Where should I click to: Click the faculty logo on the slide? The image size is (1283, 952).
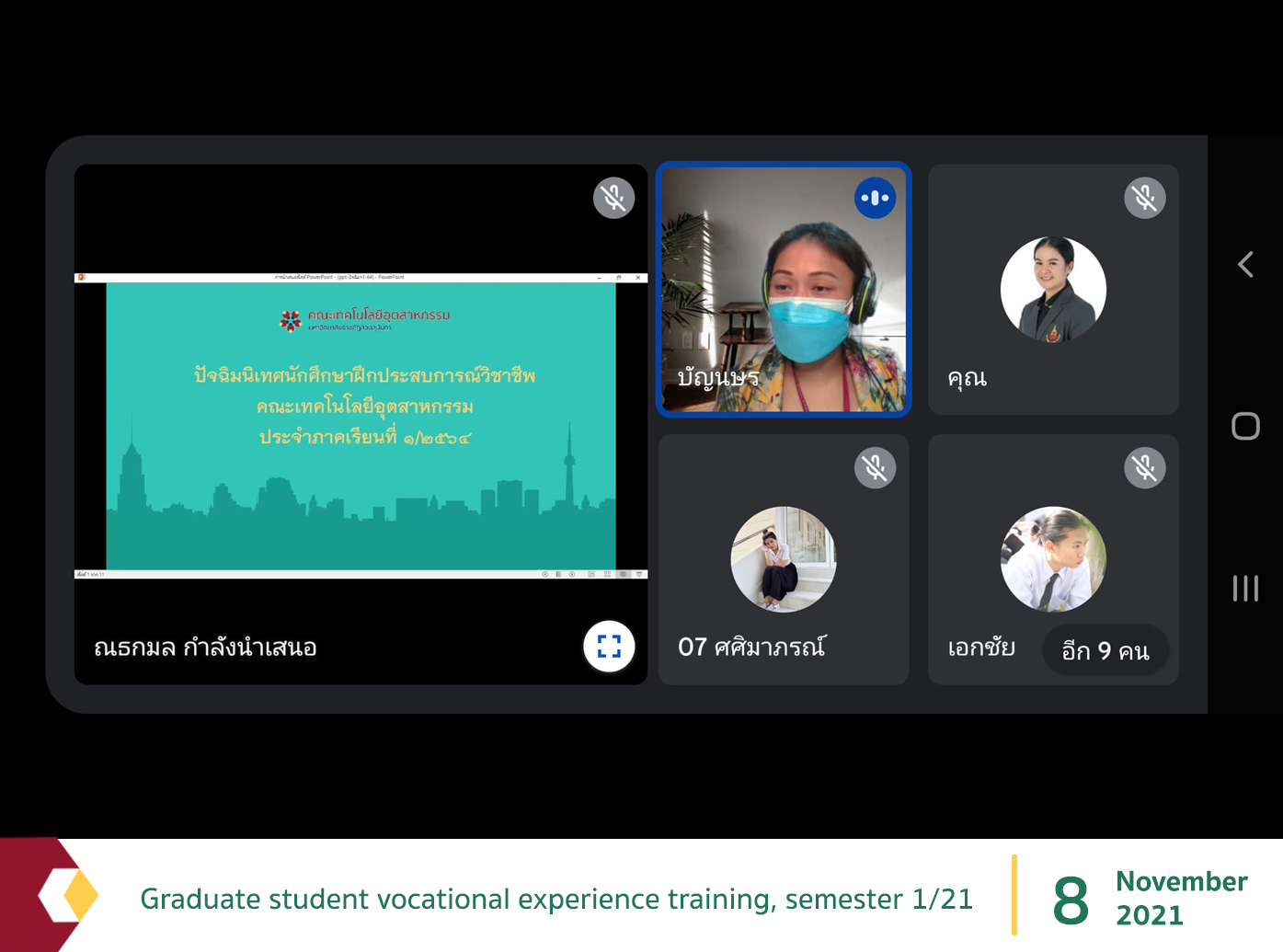[x=291, y=319]
